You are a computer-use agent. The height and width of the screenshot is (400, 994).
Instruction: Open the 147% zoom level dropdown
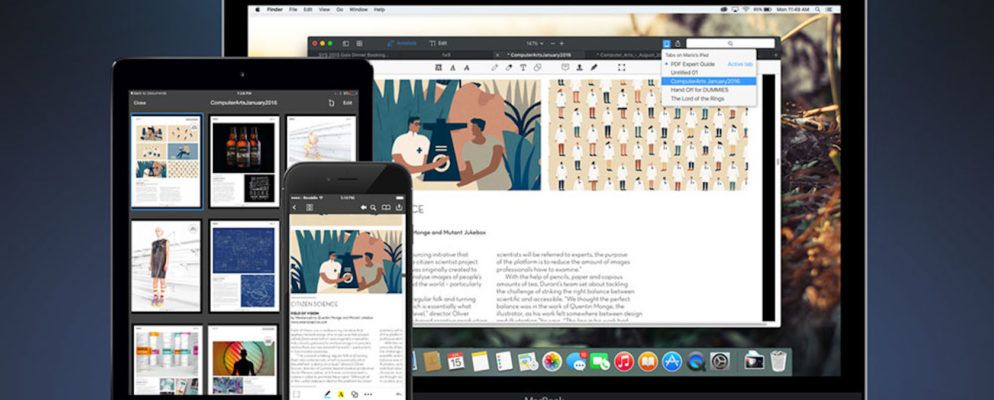coord(535,43)
